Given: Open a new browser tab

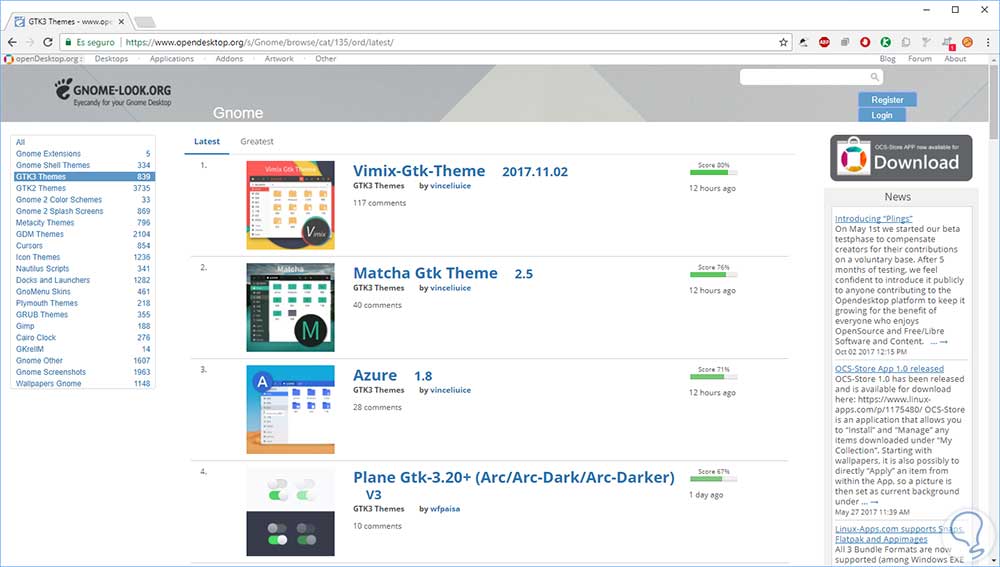Looking at the screenshot, I should coord(145,22).
